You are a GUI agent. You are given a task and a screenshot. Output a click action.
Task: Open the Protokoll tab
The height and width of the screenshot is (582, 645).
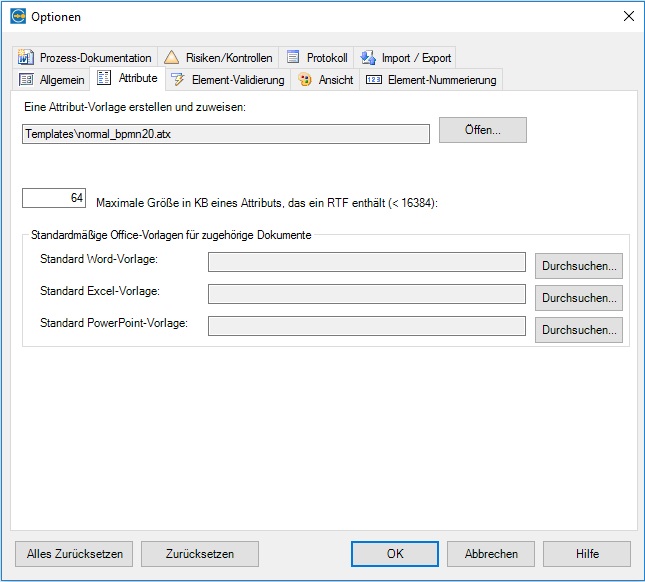pos(316,57)
